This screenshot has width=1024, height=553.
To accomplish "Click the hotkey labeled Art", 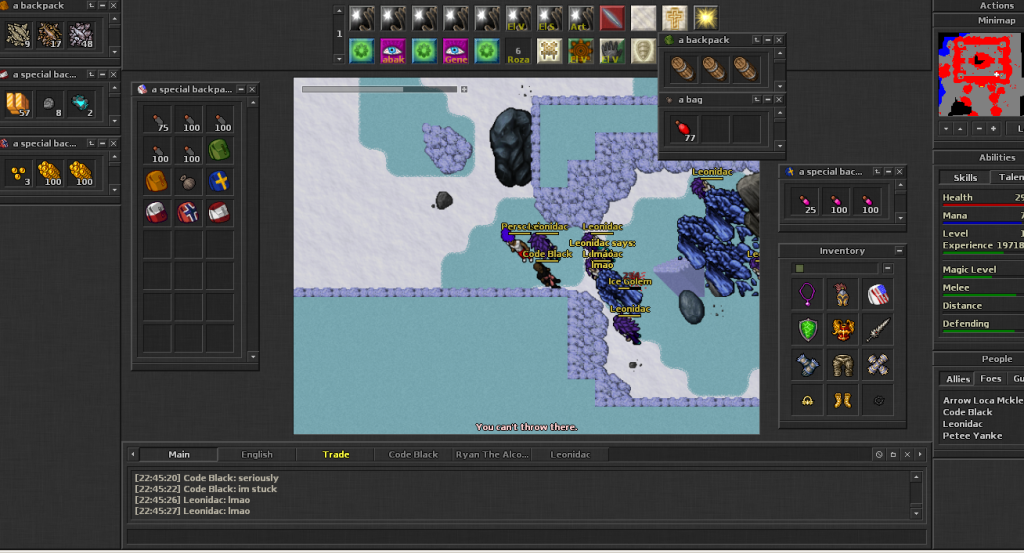I will [x=581, y=18].
